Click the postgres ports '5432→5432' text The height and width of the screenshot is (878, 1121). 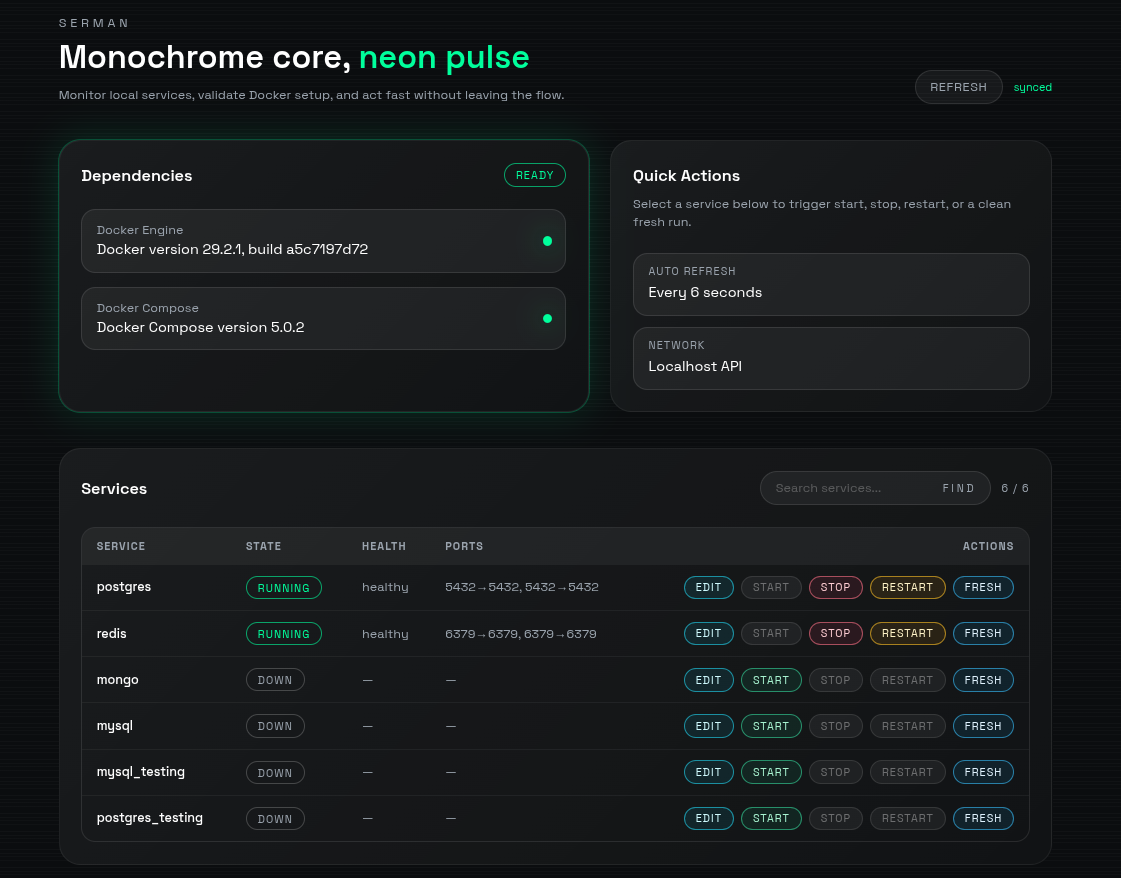pyautogui.click(x=522, y=587)
